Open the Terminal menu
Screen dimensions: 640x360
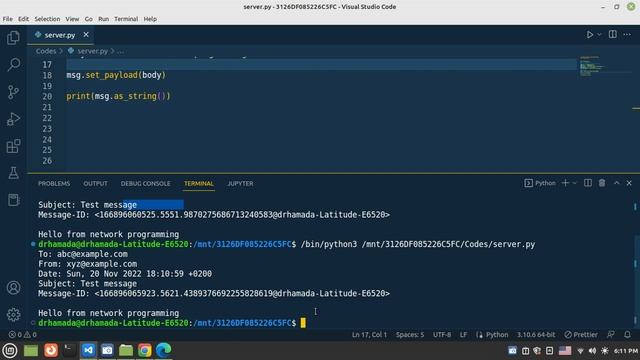tap(126, 19)
